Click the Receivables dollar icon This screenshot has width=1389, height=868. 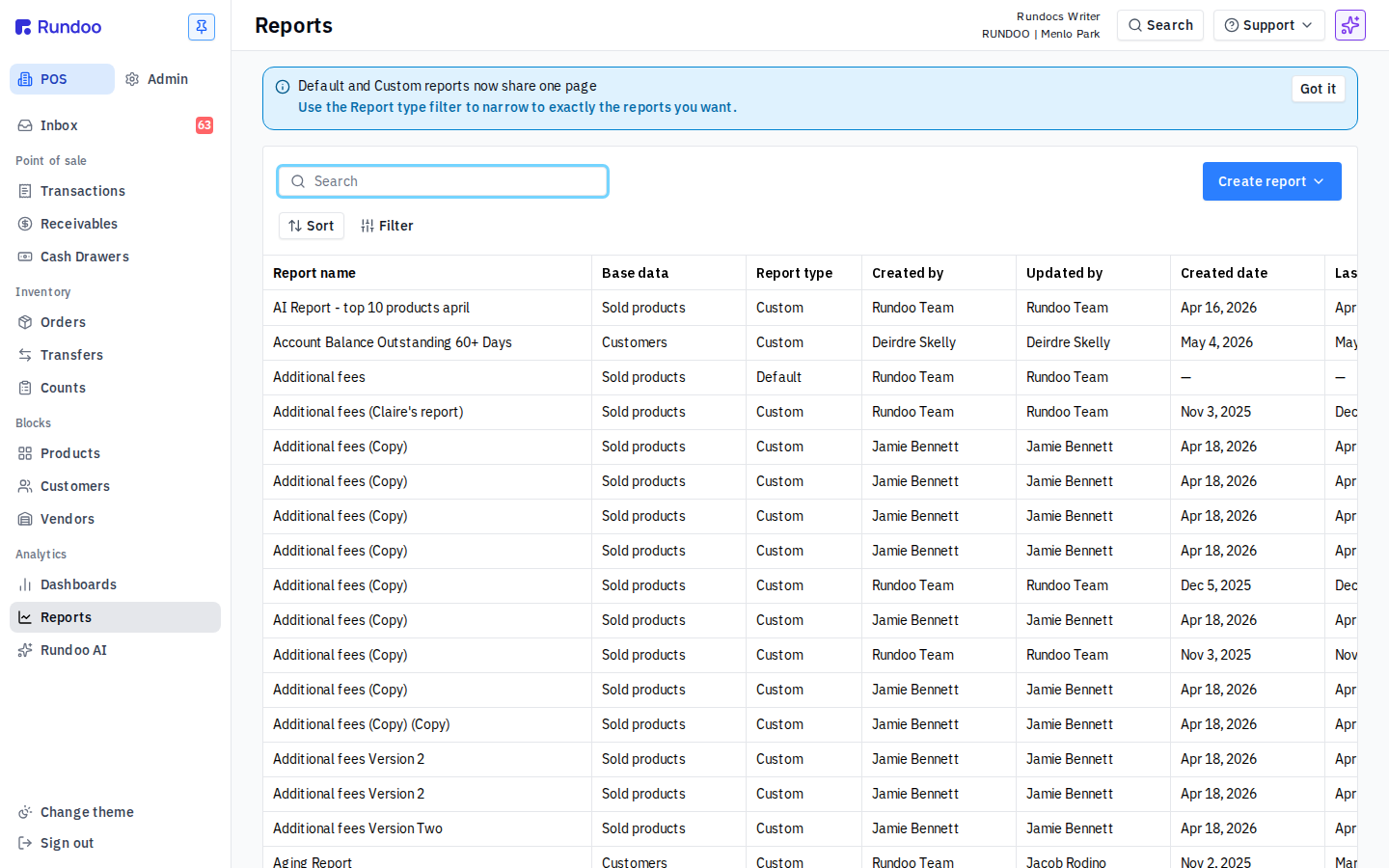pyautogui.click(x=25, y=224)
